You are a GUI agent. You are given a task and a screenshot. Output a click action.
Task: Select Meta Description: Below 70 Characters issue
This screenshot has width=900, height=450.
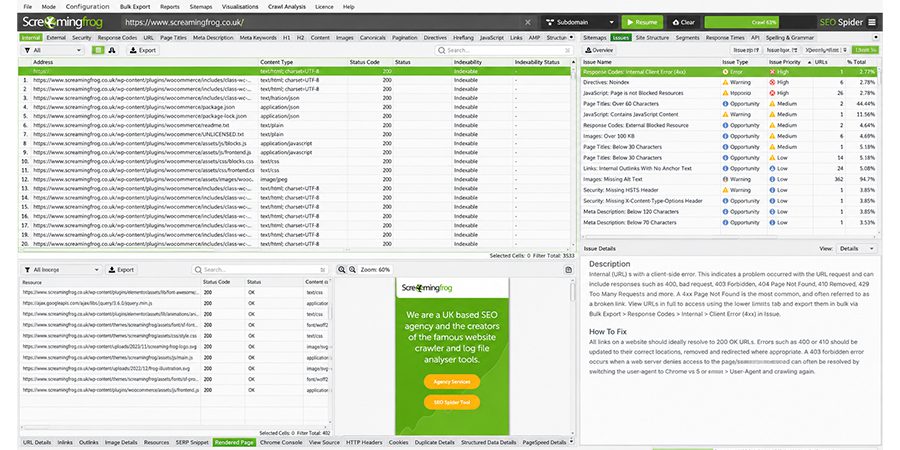pyautogui.click(x=729, y=222)
